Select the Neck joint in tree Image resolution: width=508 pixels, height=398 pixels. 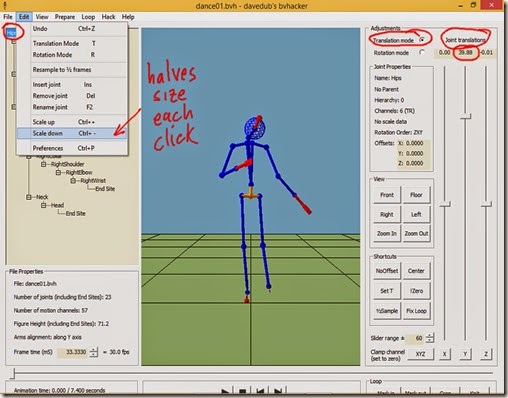(42, 197)
